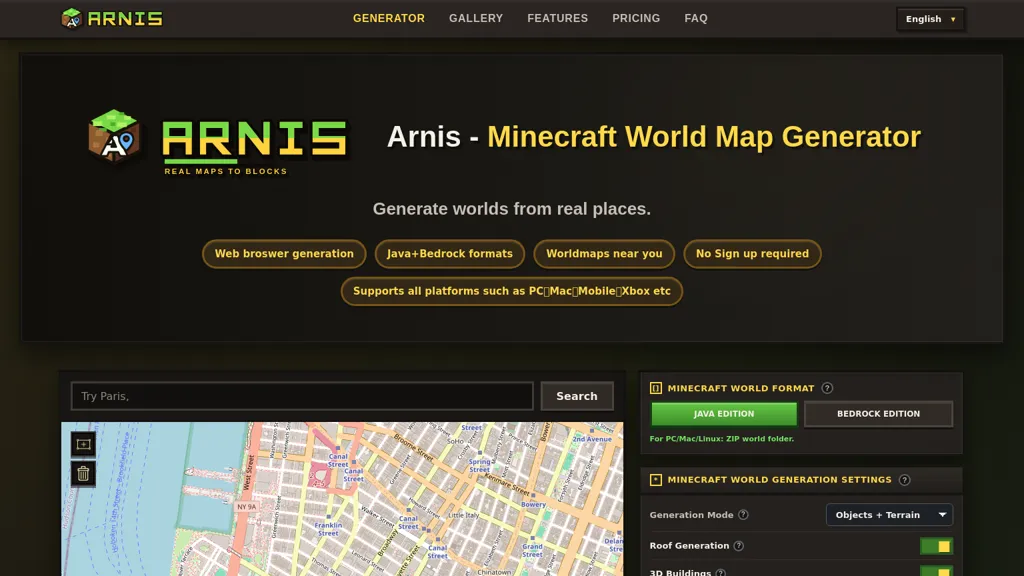Toggle the 3D Buildings switch
The image size is (1024, 576).
click(x=936, y=571)
